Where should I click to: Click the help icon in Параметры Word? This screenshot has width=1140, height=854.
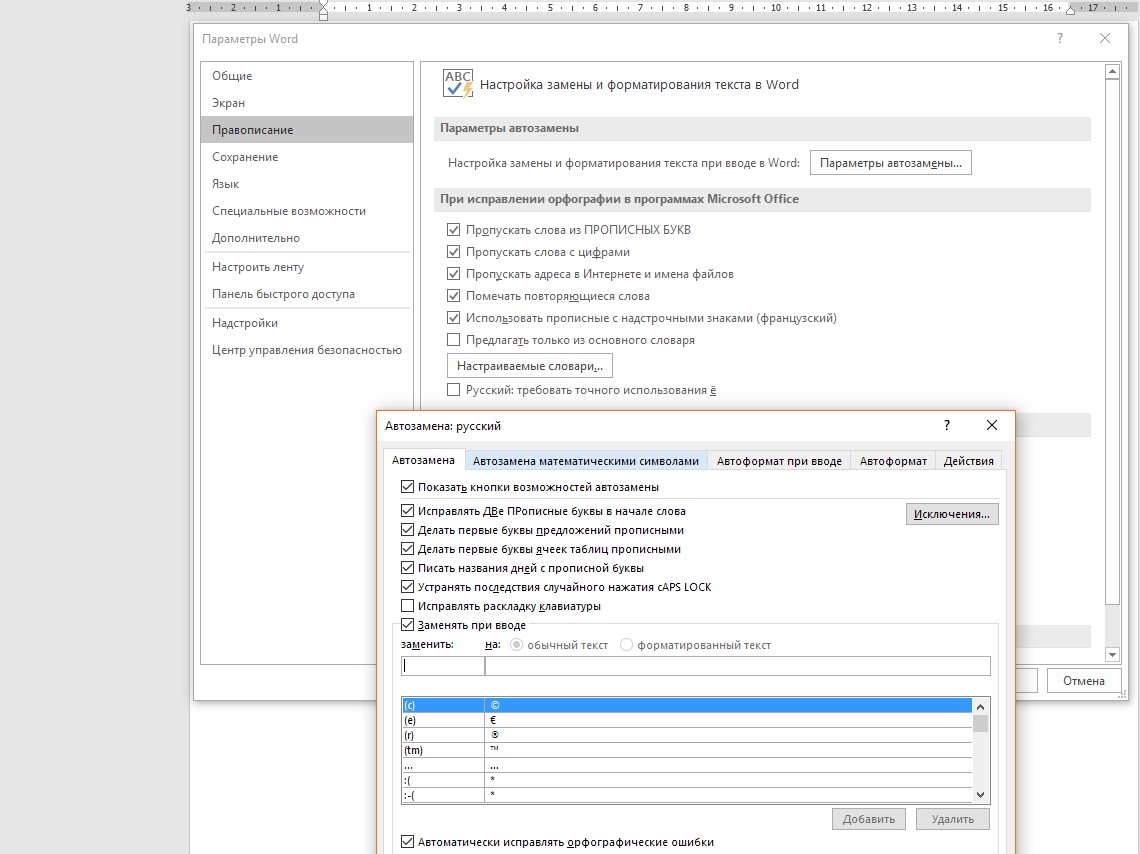click(x=1060, y=39)
